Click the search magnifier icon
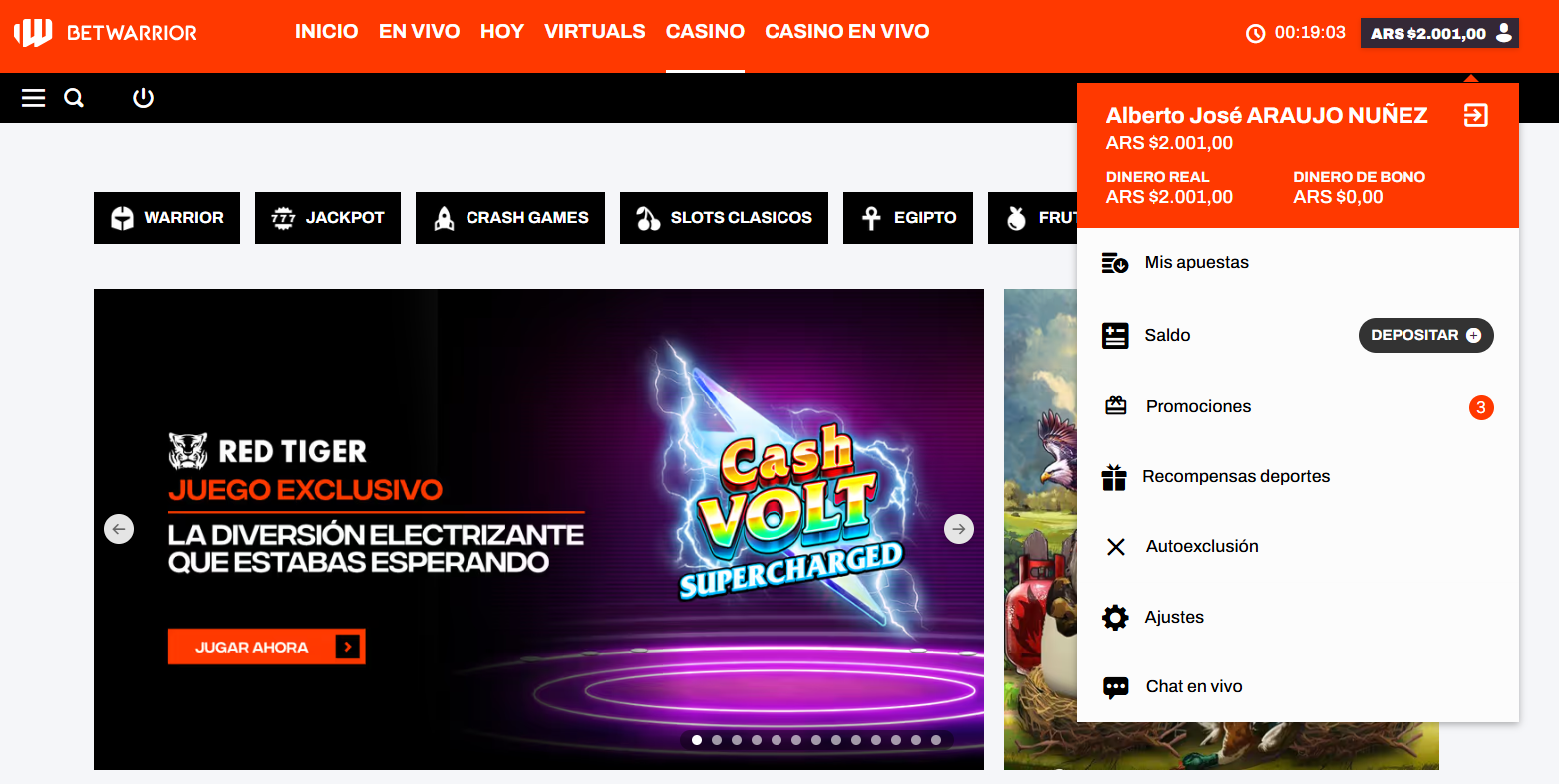Viewport: 1559px width, 784px height. click(74, 98)
